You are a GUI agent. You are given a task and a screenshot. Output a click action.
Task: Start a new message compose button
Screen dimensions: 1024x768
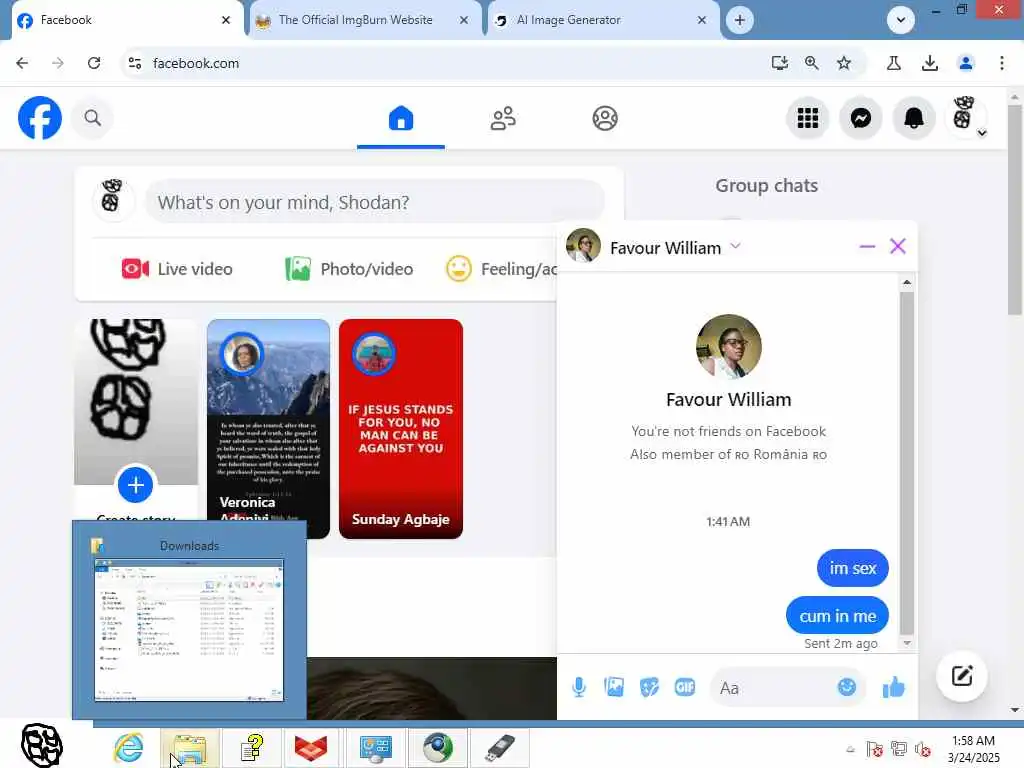[961, 676]
